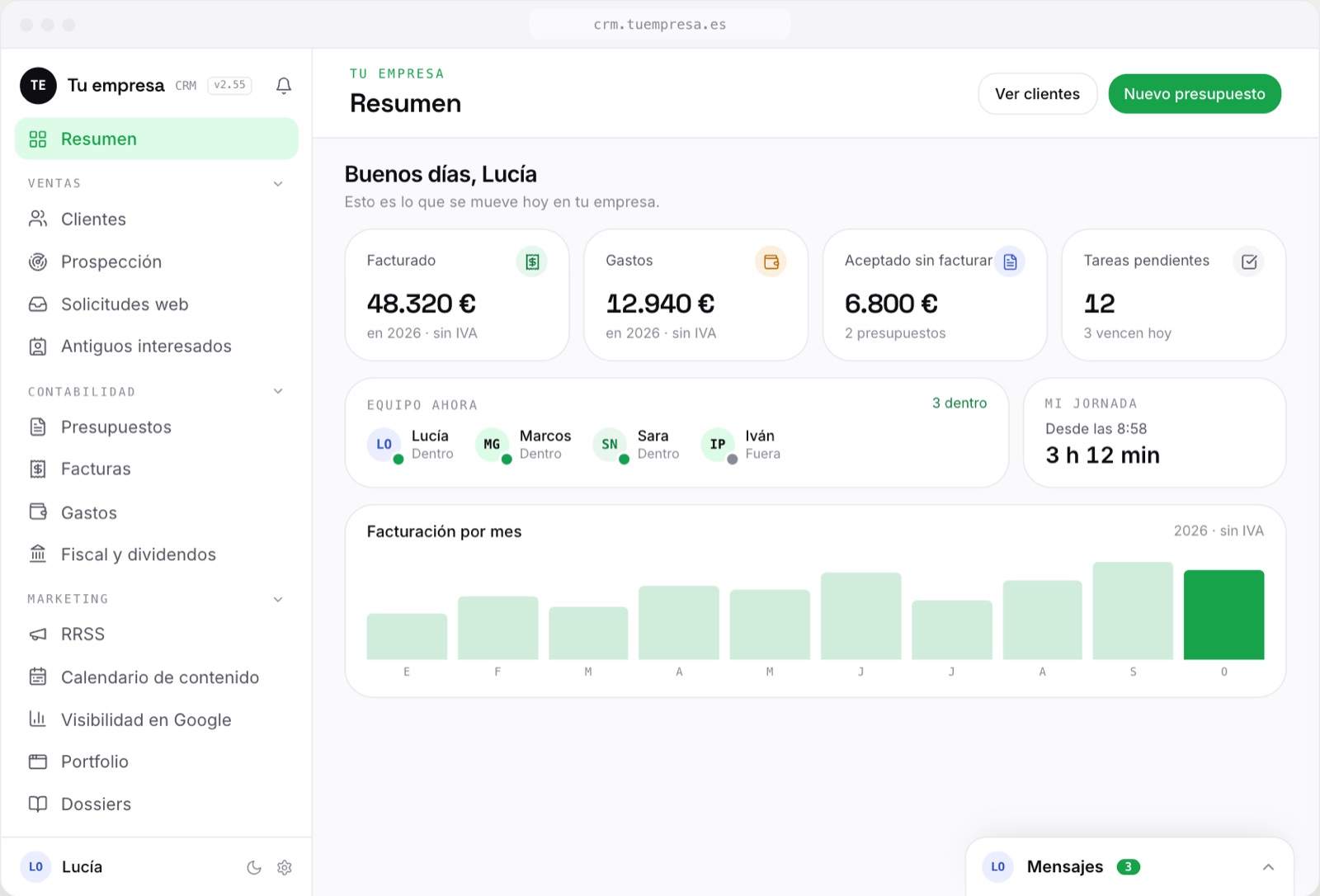Click the Facturado invoice icon

532,262
